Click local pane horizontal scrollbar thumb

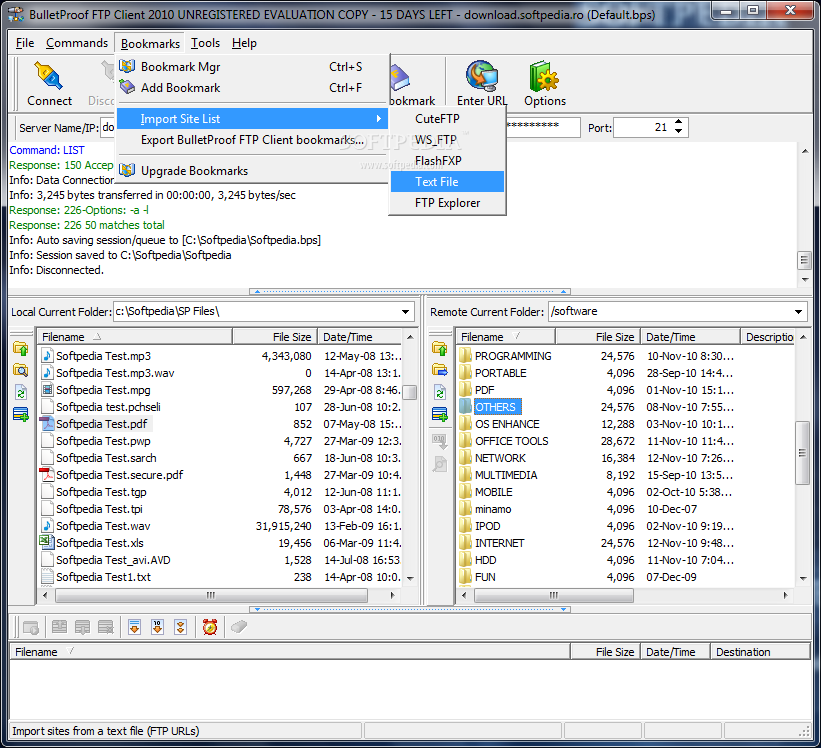click(211, 595)
